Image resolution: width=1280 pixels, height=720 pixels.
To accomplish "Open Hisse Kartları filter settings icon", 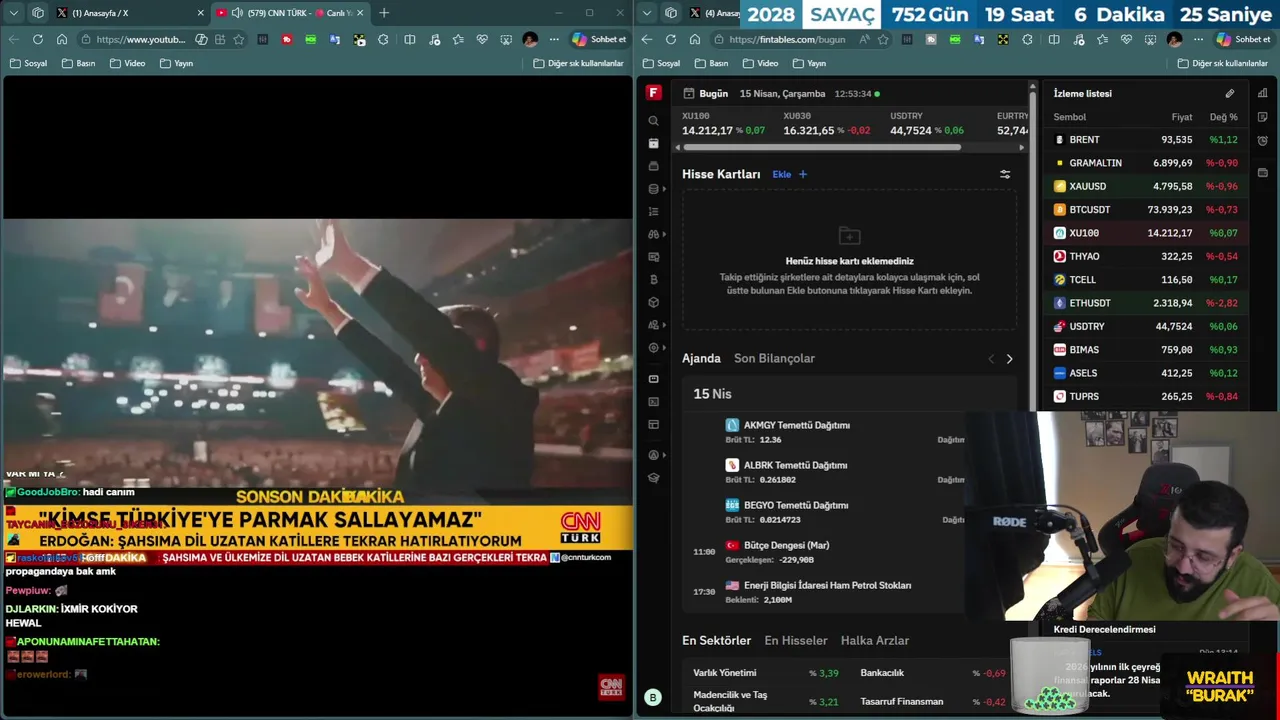I will tap(1005, 174).
